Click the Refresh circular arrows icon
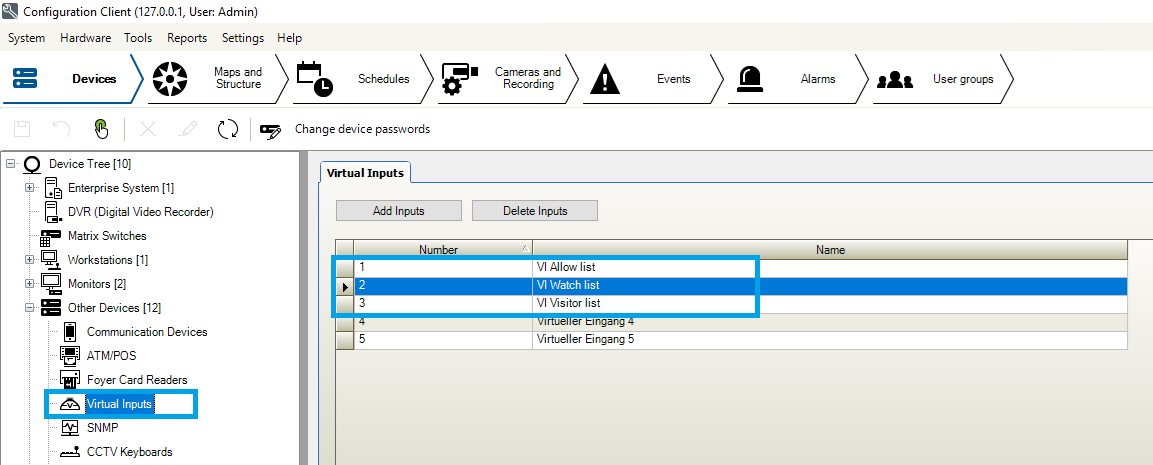Screen dimensions: 1153x465 point(228,129)
